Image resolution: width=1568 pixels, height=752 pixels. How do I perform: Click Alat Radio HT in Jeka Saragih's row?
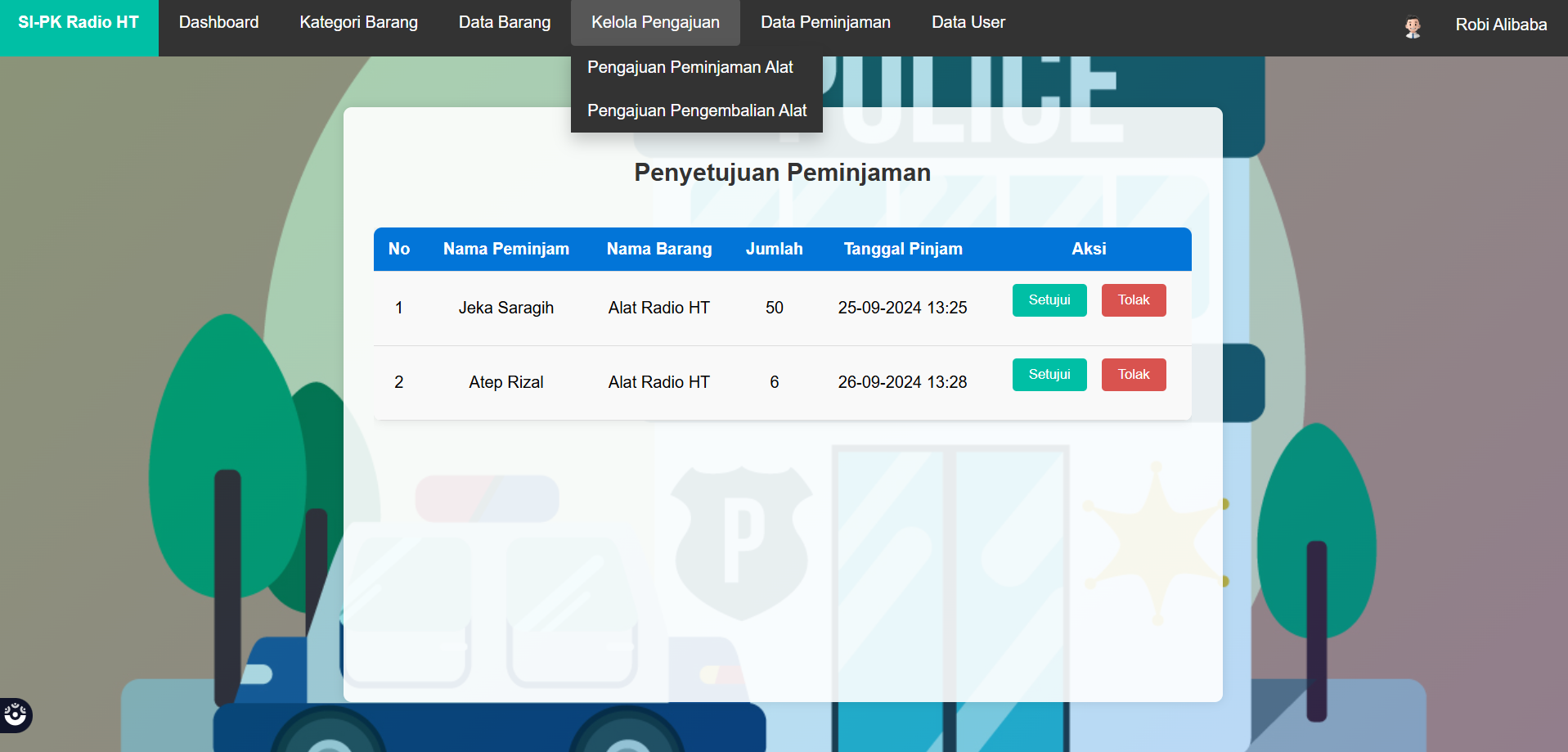coord(659,308)
